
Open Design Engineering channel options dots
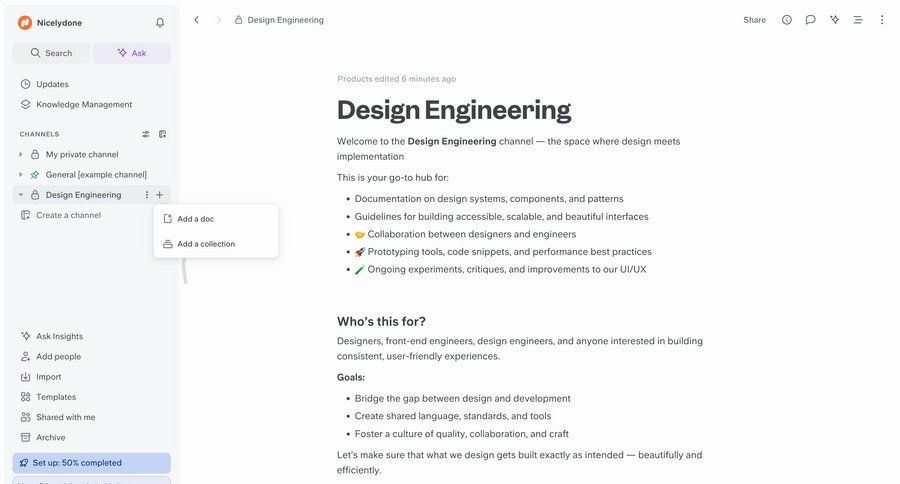(147, 195)
